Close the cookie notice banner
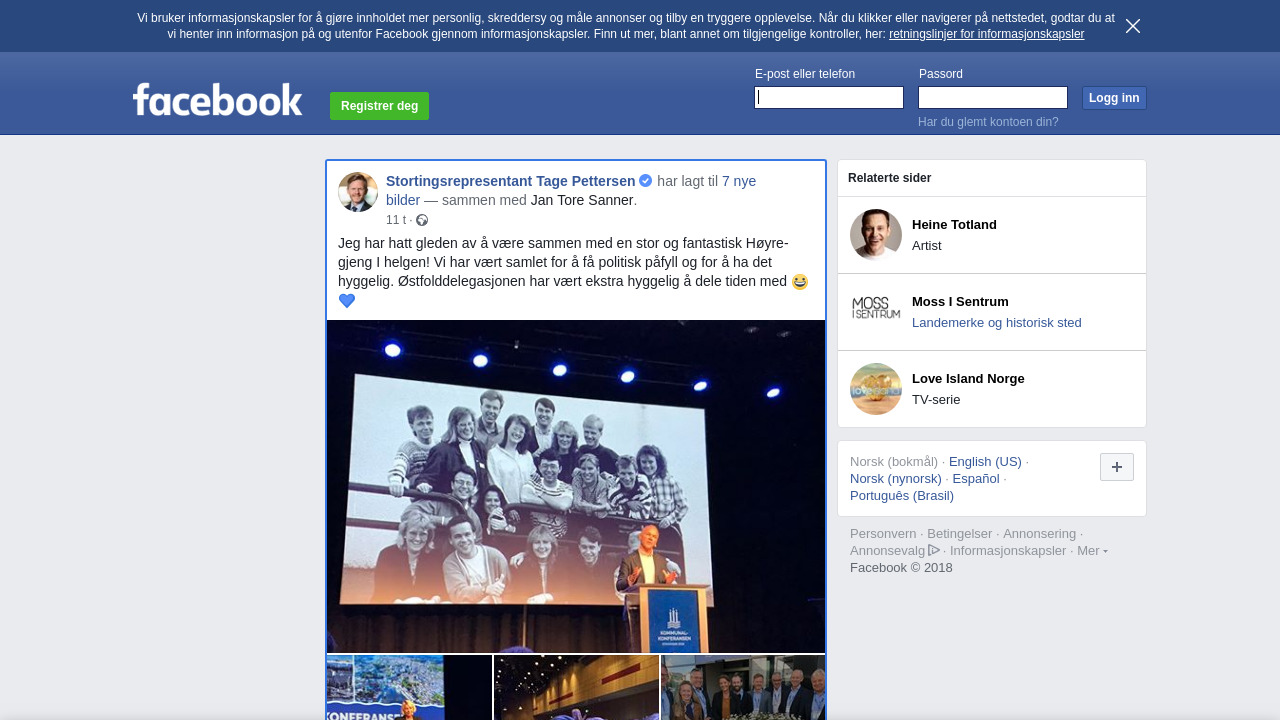The width and height of the screenshot is (1280, 720). click(x=1133, y=26)
